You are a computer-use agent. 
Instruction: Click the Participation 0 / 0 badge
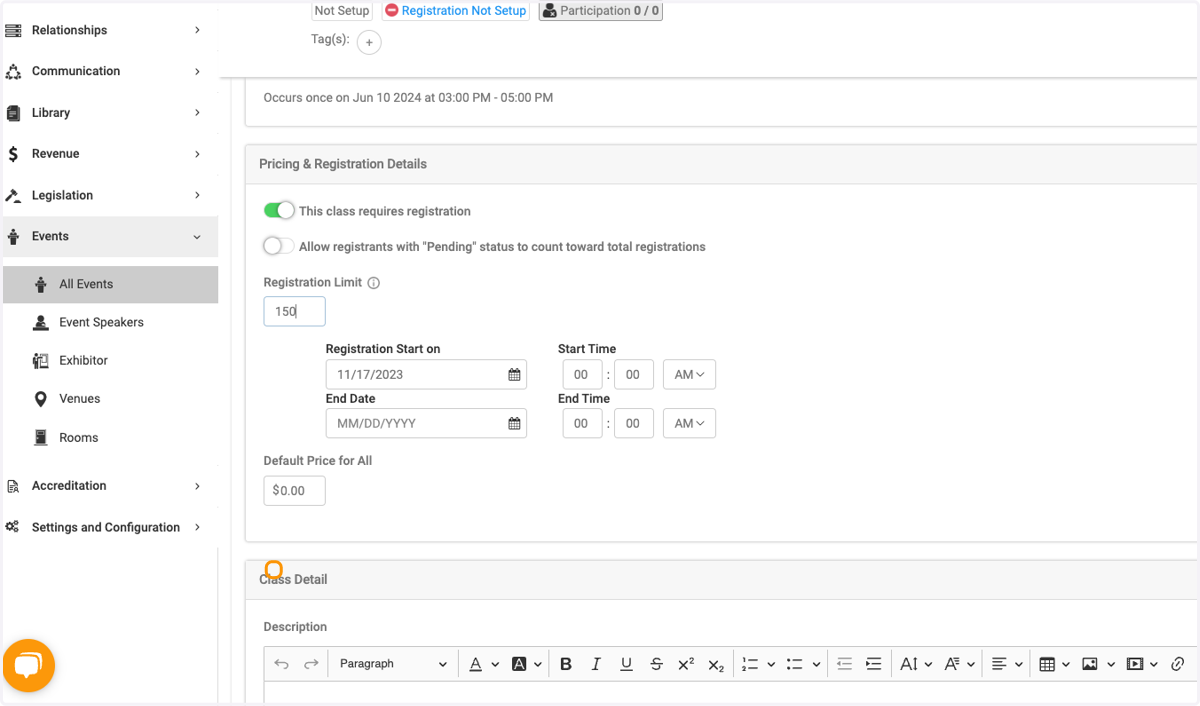coord(601,11)
